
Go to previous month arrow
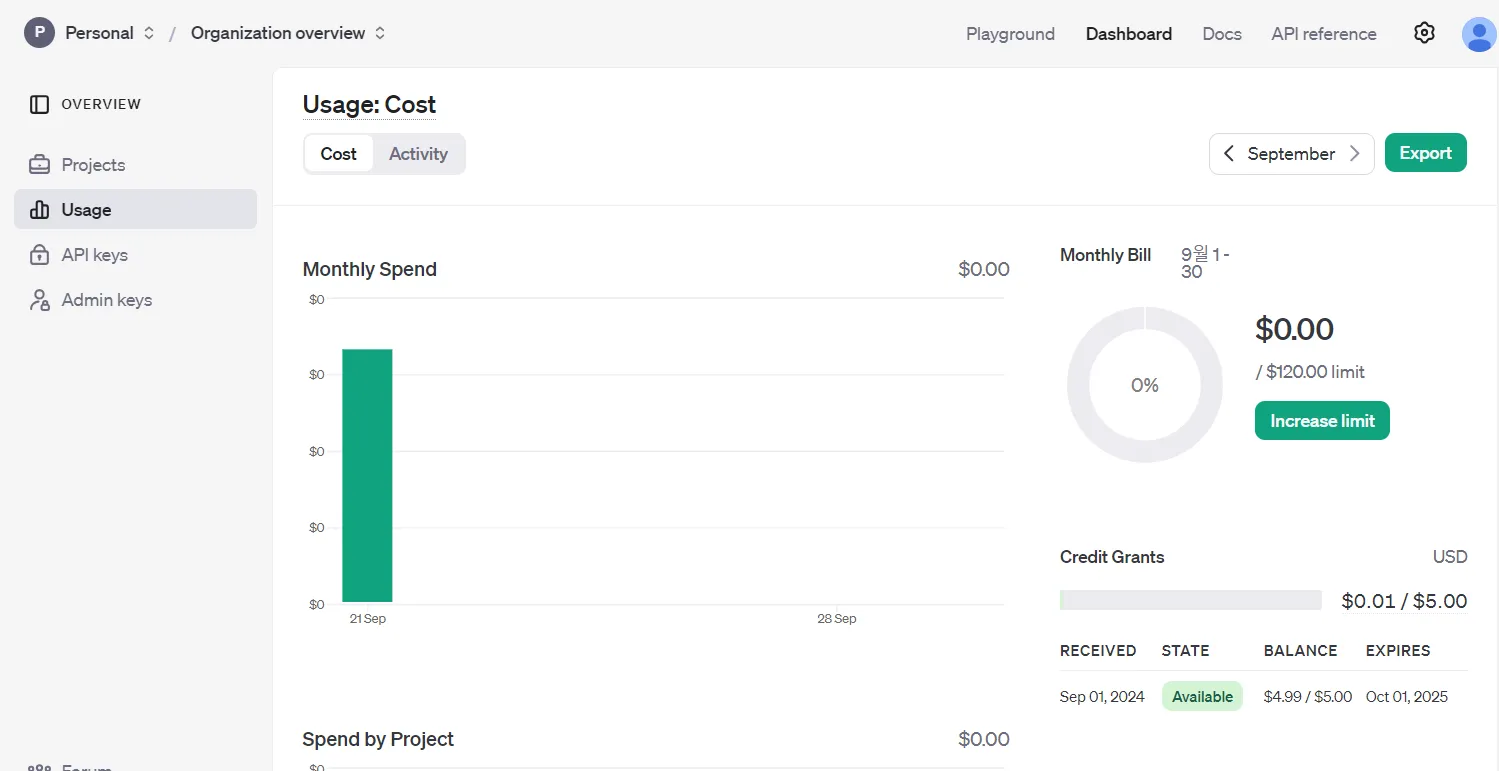[x=1228, y=154]
